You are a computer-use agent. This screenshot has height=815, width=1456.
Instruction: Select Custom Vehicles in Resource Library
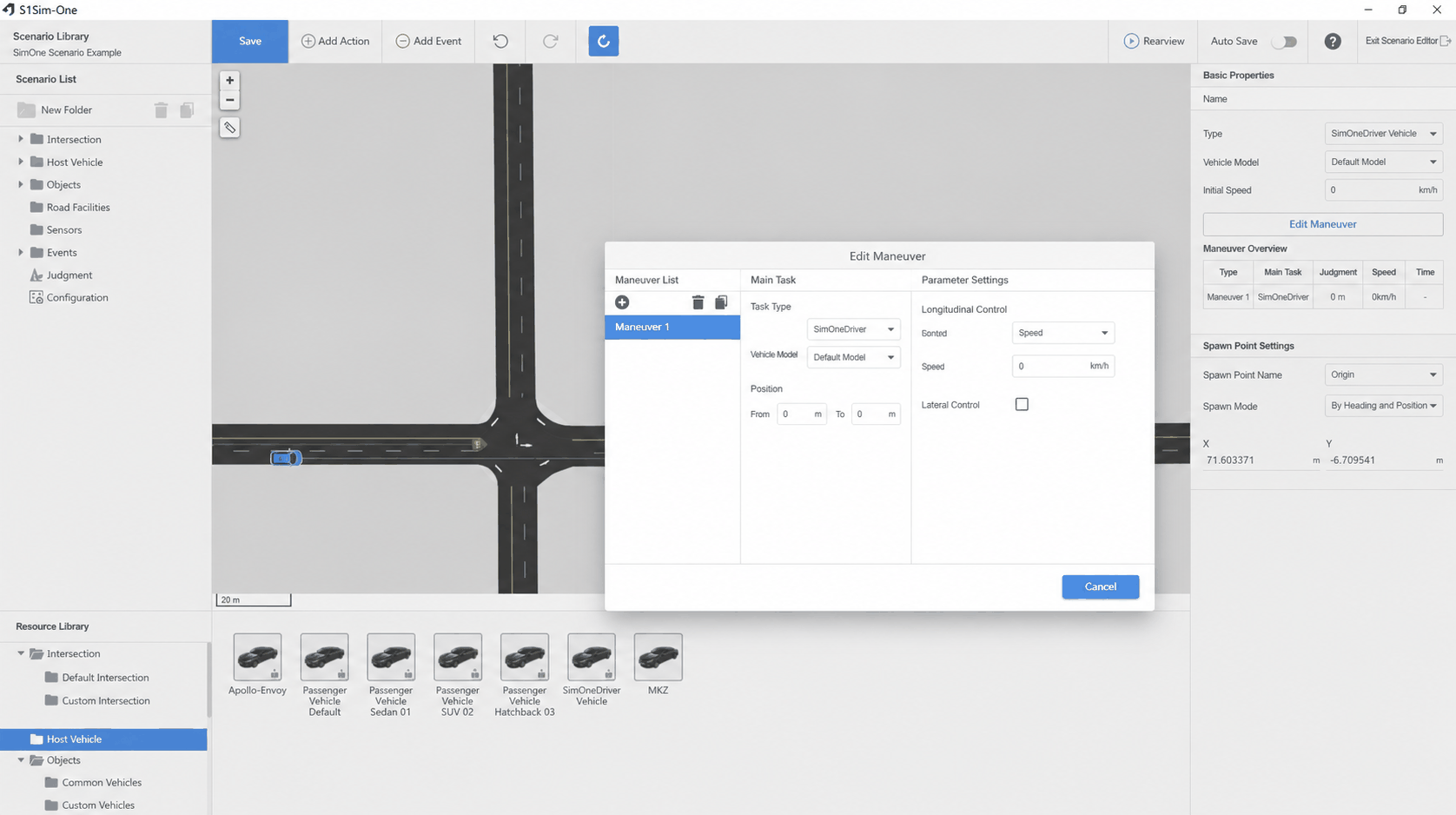89,805
